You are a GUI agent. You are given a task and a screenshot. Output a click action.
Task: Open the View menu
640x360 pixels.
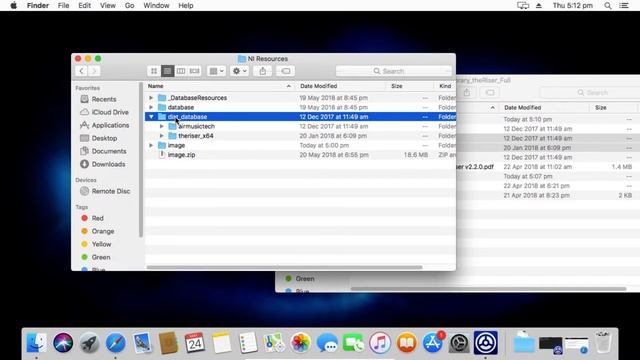pyautogui.click(x=108, y=5)
